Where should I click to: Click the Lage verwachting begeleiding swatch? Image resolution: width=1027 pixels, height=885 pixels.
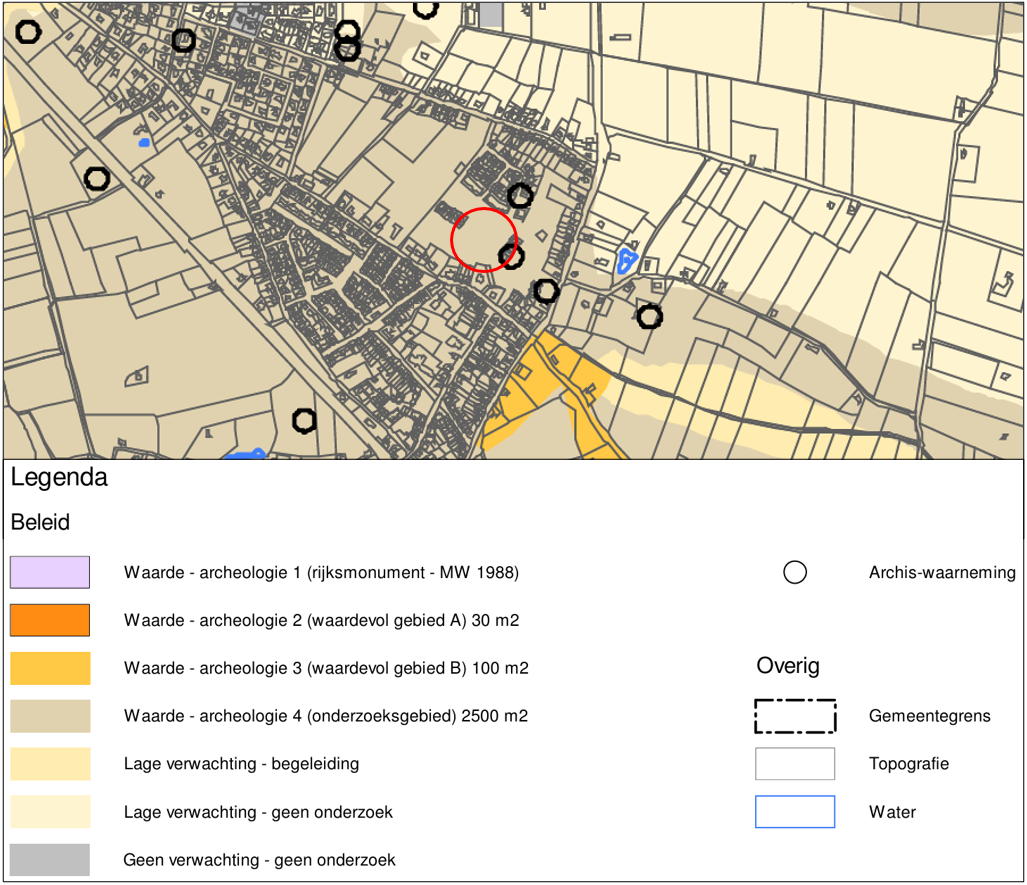pos(50,764)
